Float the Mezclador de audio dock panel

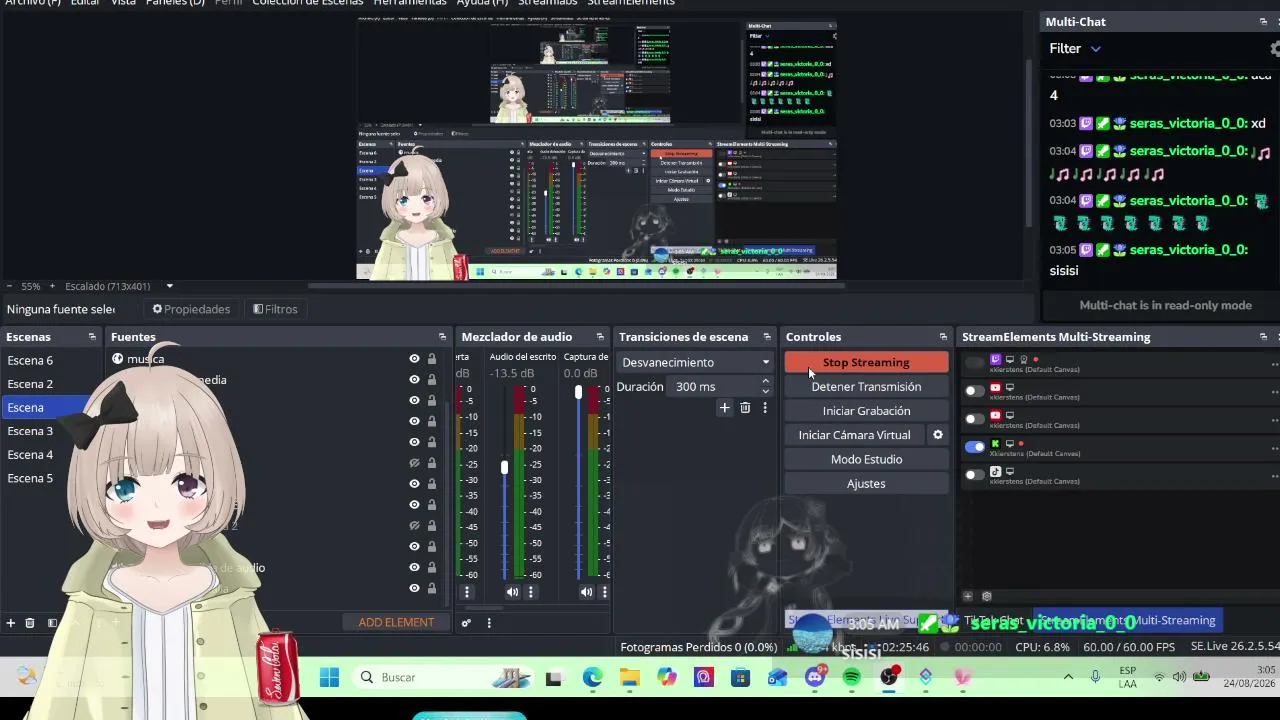pos(600,337)
